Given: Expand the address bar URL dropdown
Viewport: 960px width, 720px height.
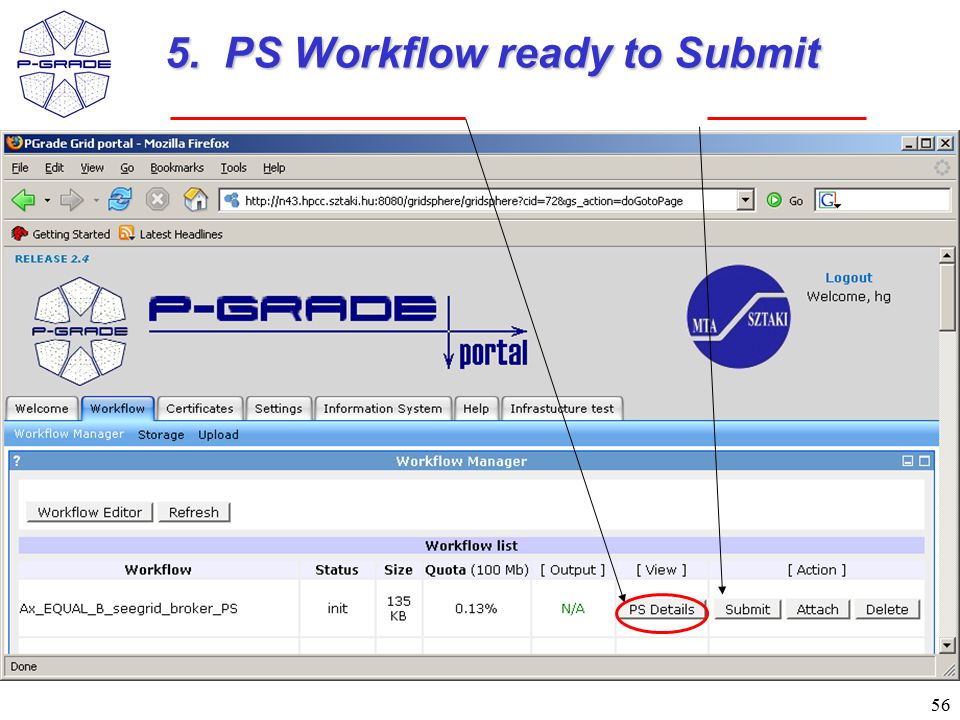Looking at the screenshot, I should (x=745, y=200).
